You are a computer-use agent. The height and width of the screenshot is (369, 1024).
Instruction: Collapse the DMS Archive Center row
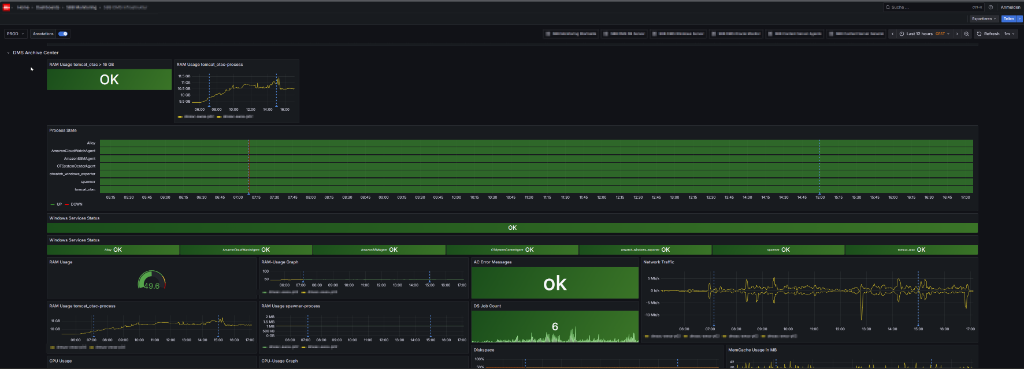click(x=34, y=53)
